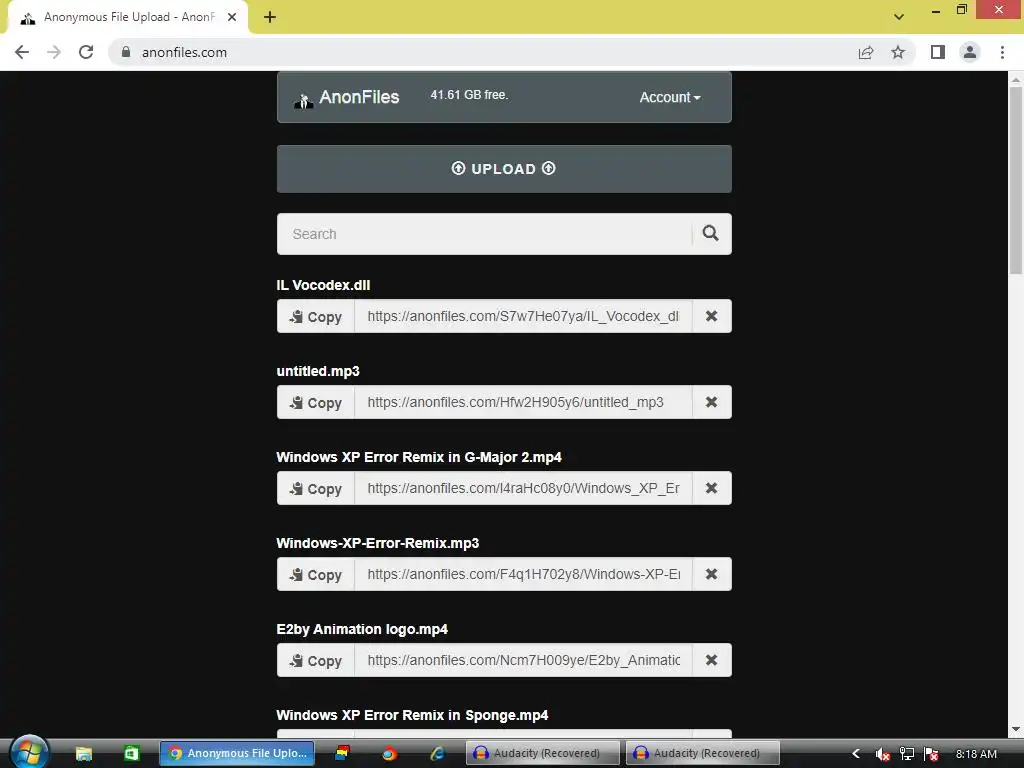
Task: Delete untitled.mp3 with the X icon
Action: (712, 402)
